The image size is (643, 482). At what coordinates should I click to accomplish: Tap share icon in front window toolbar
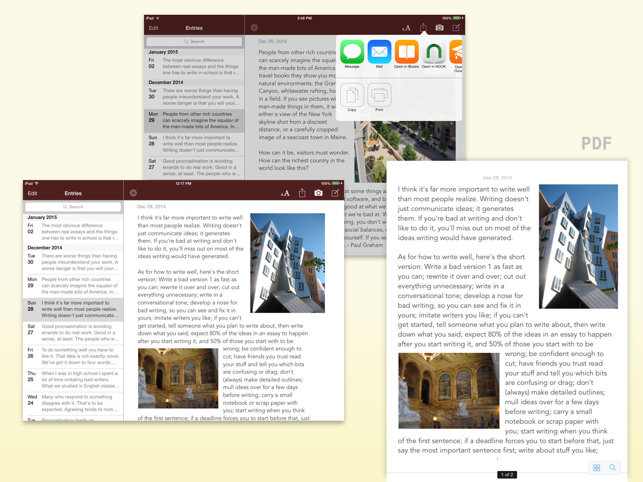(302, 193)
